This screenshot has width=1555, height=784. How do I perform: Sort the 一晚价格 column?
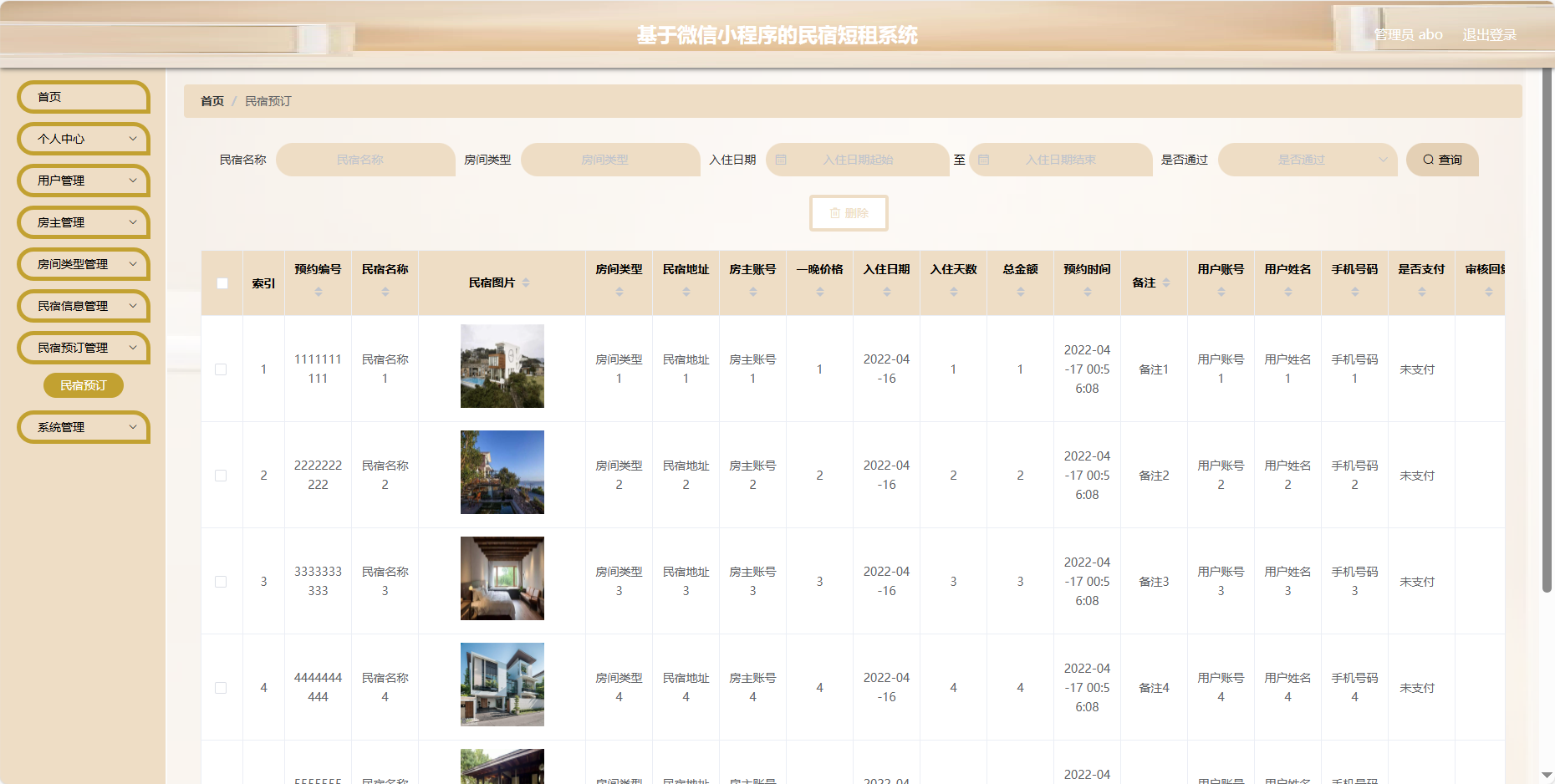coord(819,292)
